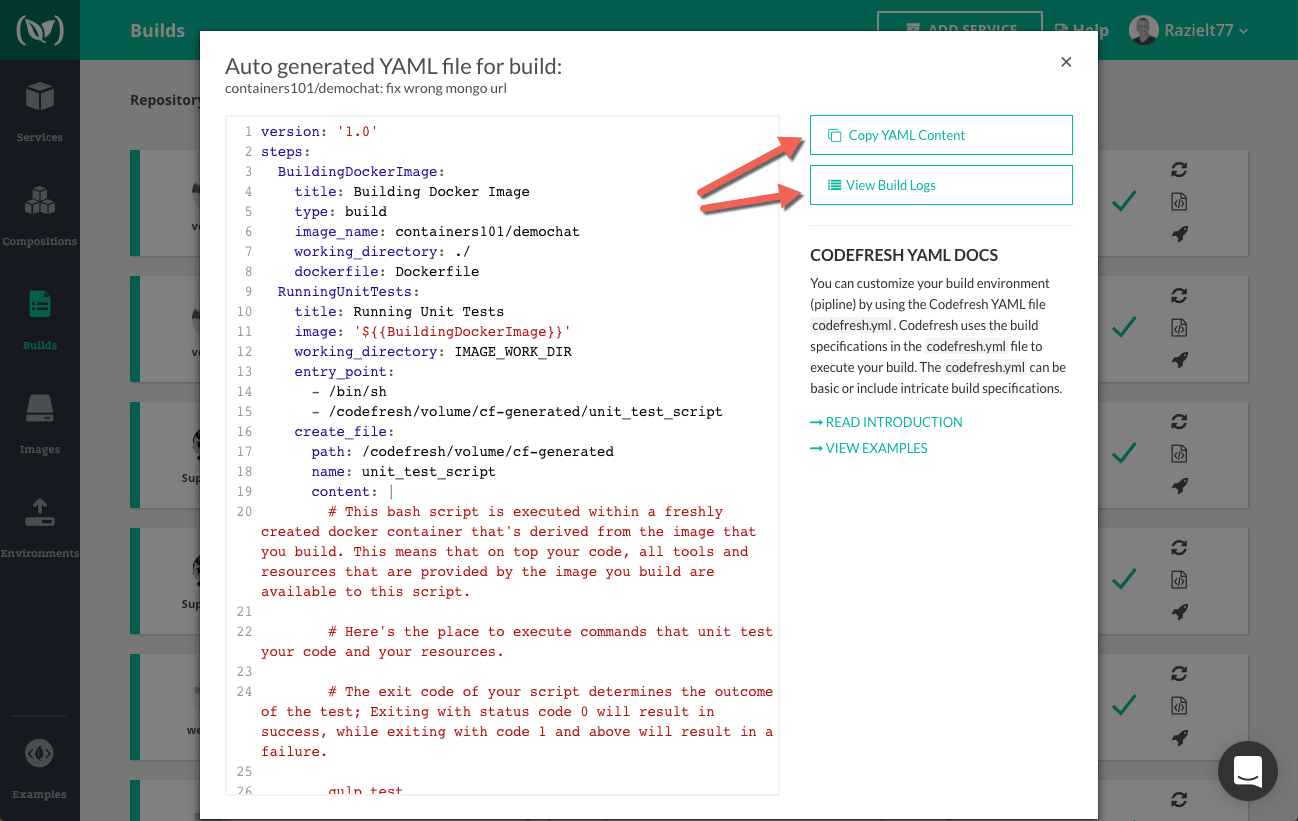Follow the READ INTRODUCTION link
This screenshot has height=821, width=1298.
tap(886, 422)
